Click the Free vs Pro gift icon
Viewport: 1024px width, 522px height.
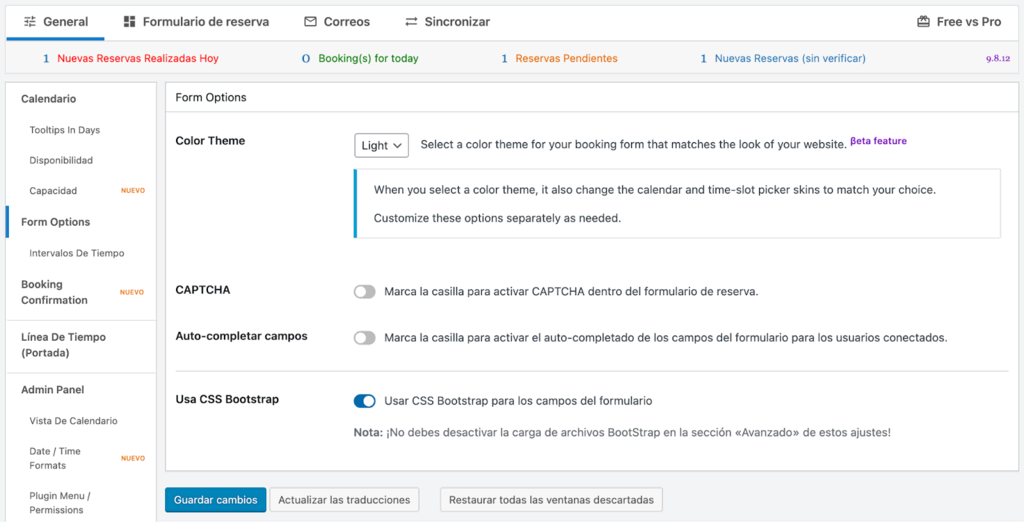[923, 21]
